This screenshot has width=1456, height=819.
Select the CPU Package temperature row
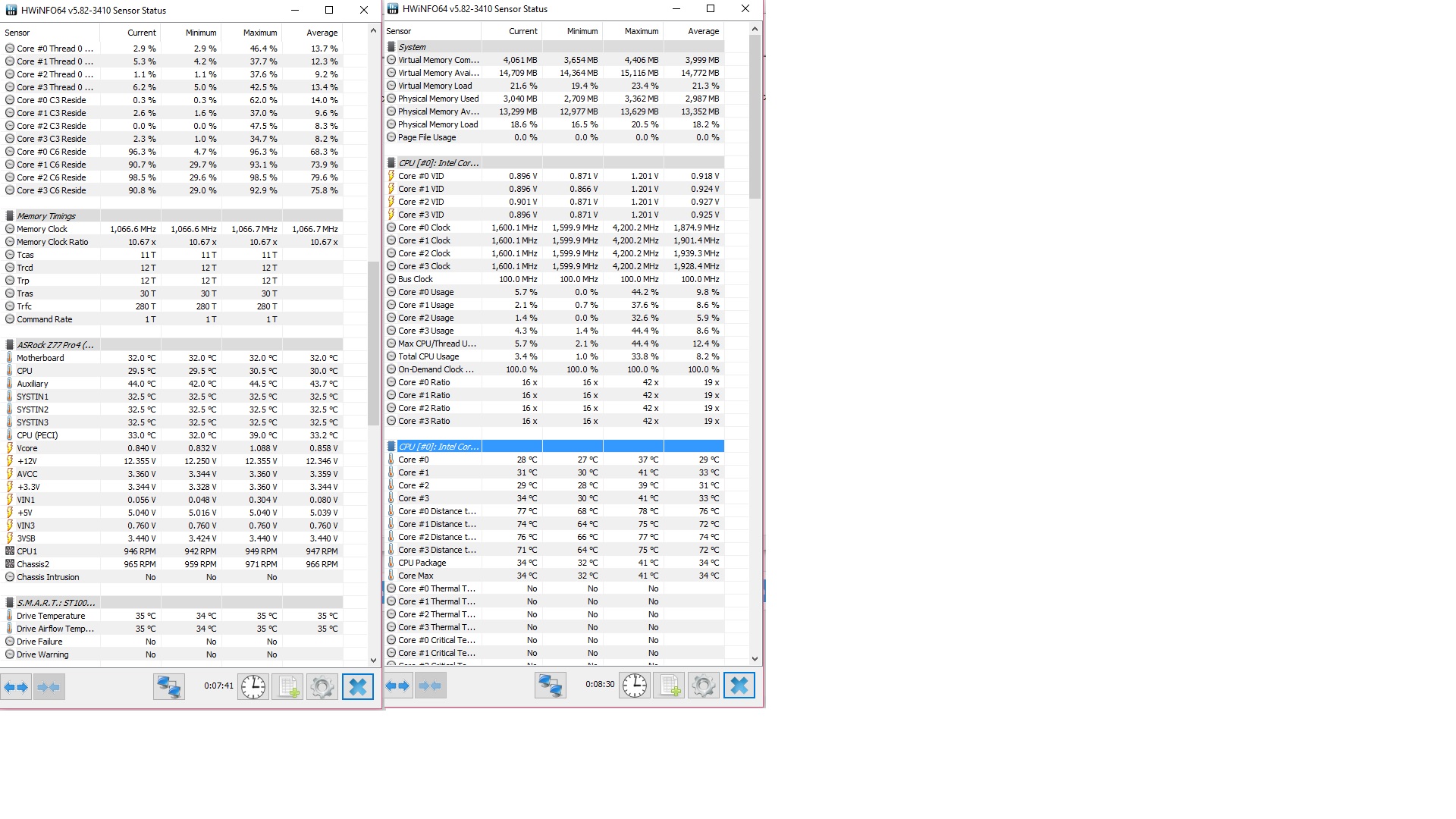pyautogui.click(x=422, y=563)
